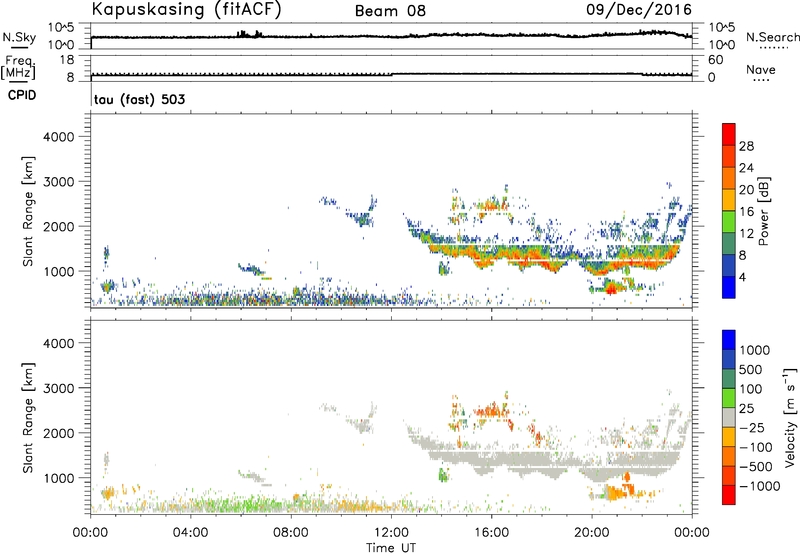The width and height of the screenshot is (800, 554).
Task: Click the velocity panel 'Slant Range [km]' label
Action: click(x=29, y=417)
